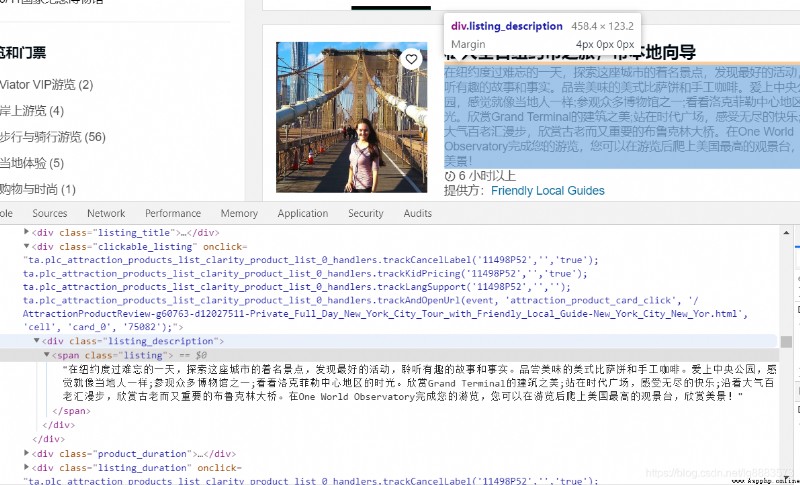Switch to the Security tab

(x=365, y=213)
